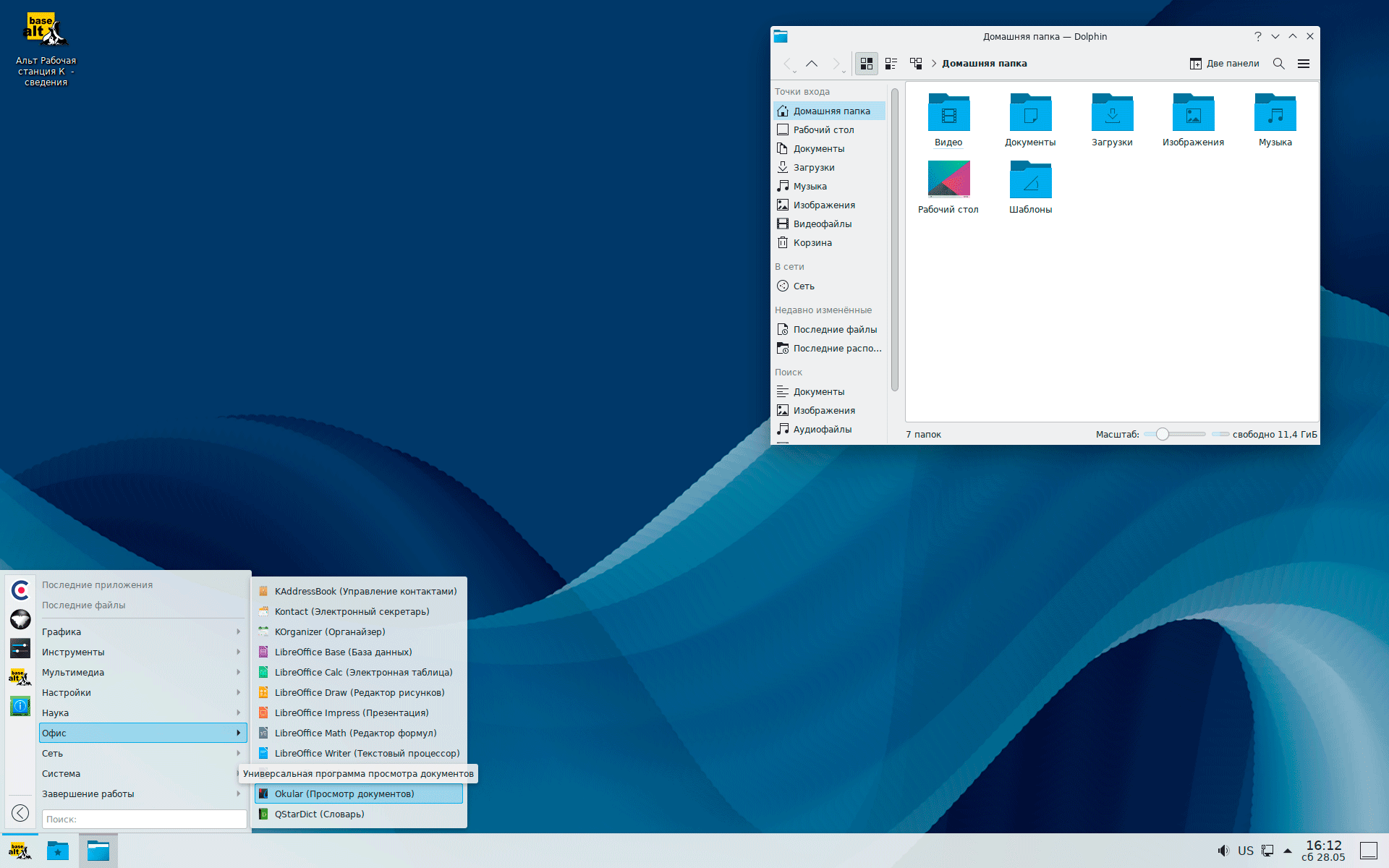Image resolution: width=1389 pixels, height=868 pixels.
Task: Click the Две панели split button
Action: 1224,64
